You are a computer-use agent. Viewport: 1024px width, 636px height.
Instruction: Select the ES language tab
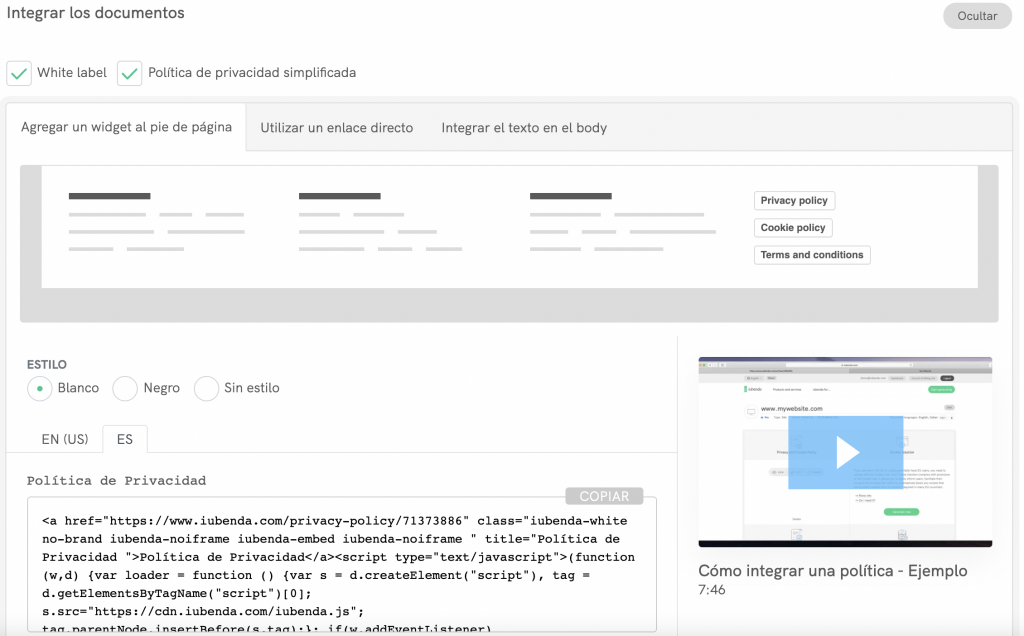click(125, 439)
